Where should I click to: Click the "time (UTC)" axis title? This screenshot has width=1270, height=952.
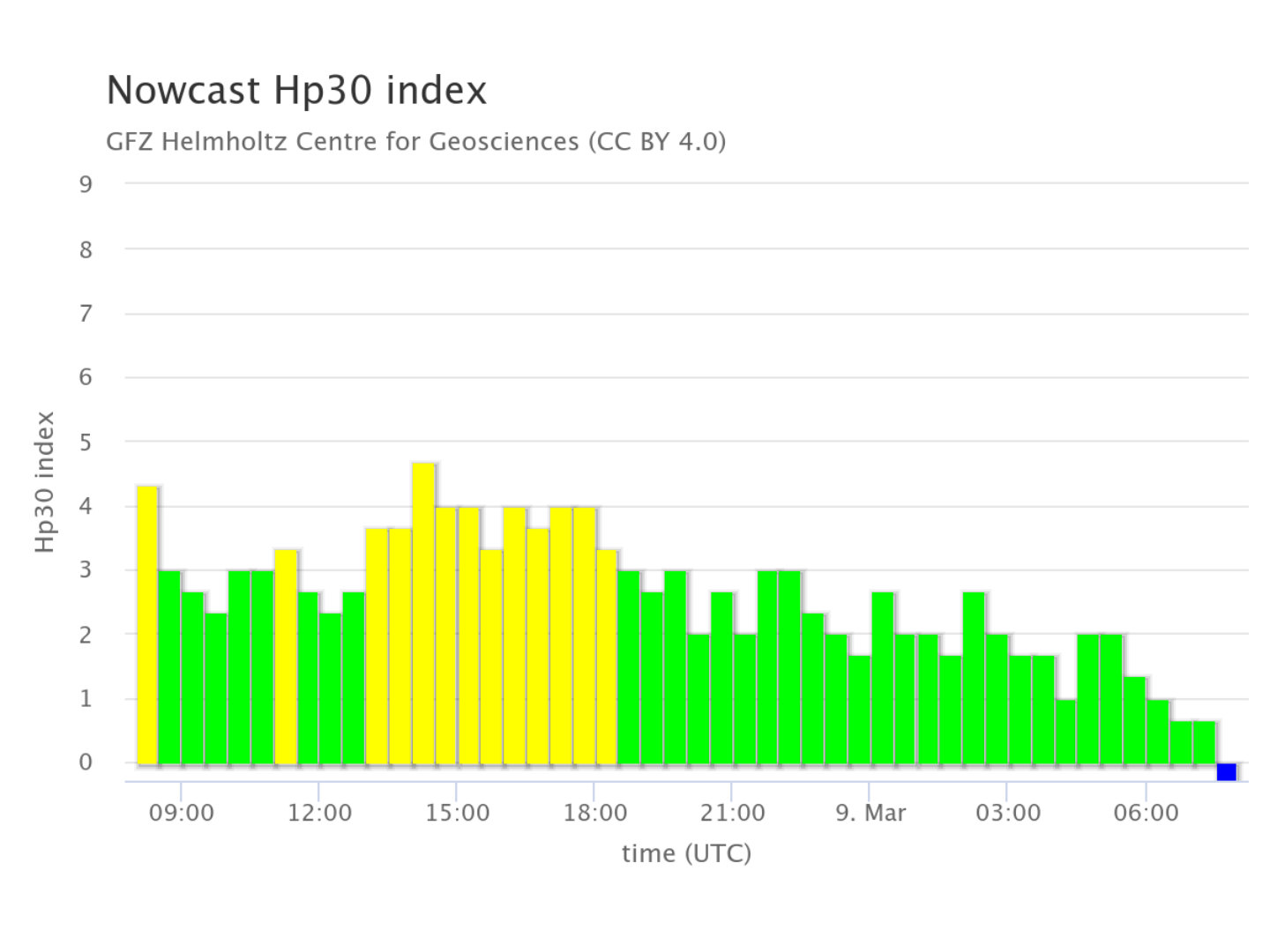click(686, 853)
